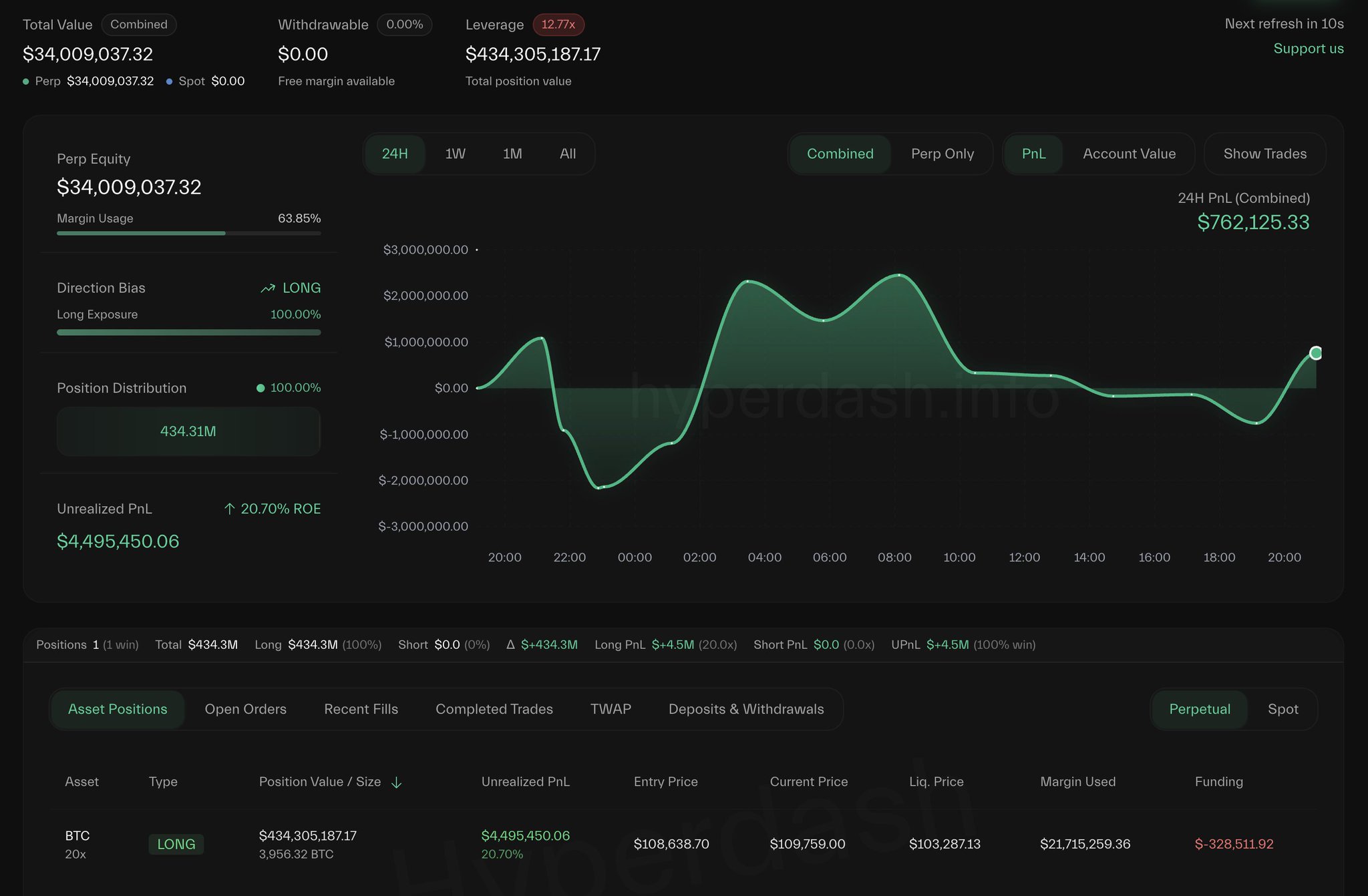Click the BTC asset name in positions table
The image size is (1368, 896).
(x=77, y=836)
